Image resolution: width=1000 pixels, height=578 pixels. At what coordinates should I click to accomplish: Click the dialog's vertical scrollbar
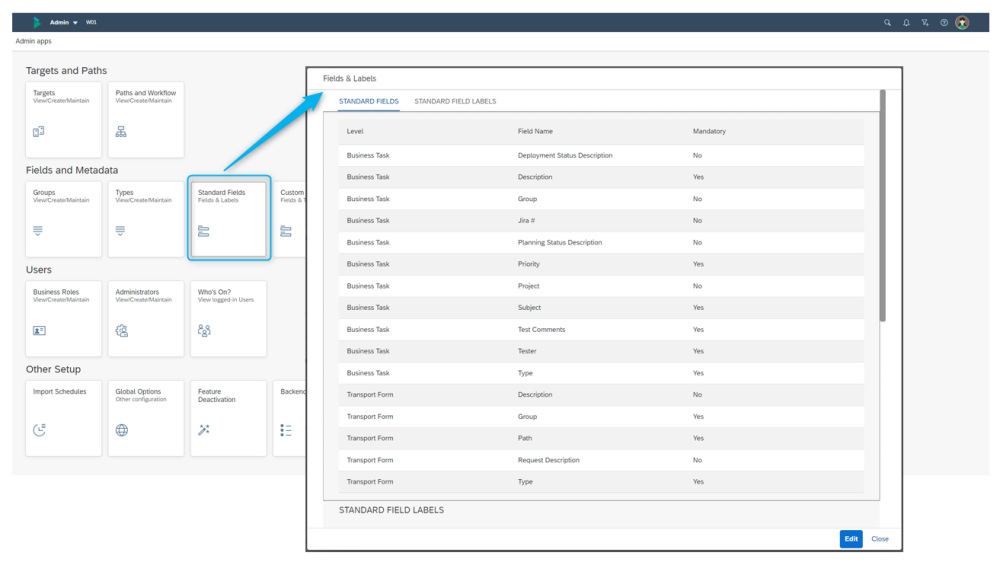(883, 205)
